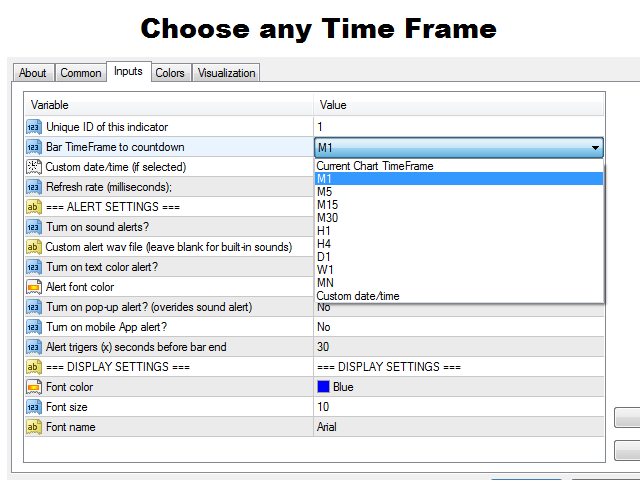The height and width of the screenshot is (480, 640).
Task: Select Custom date/time list option
Action: 459,296
